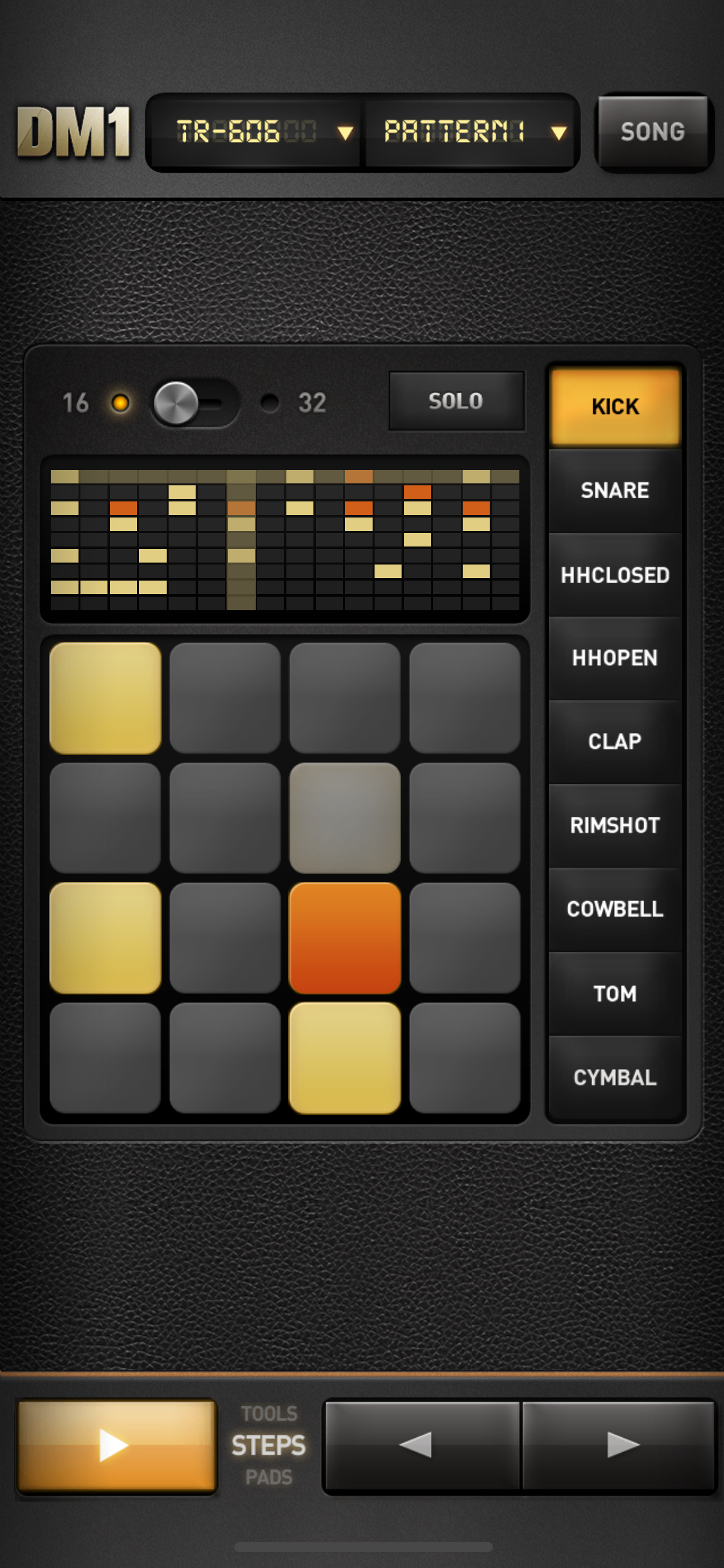Switch to the PADS view
This screenshot has height=1568, width=724.
(x=269, y=1477)
